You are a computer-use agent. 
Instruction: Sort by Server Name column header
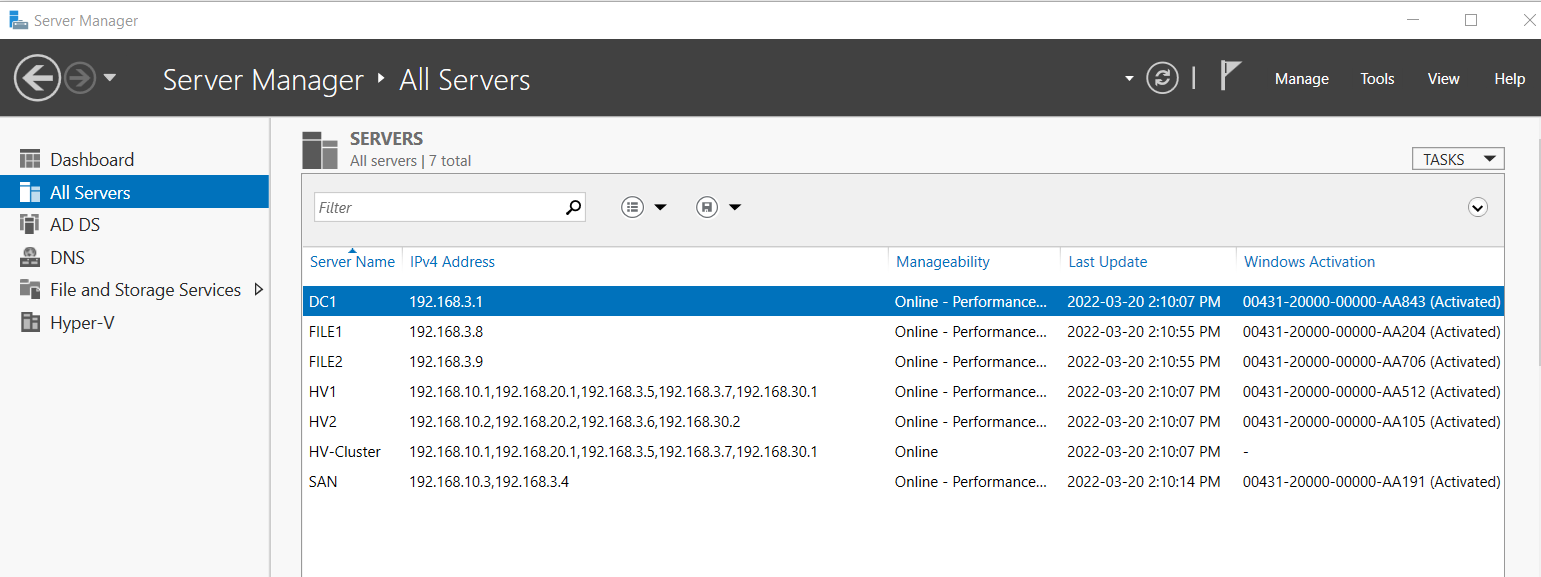pos(352,262)
